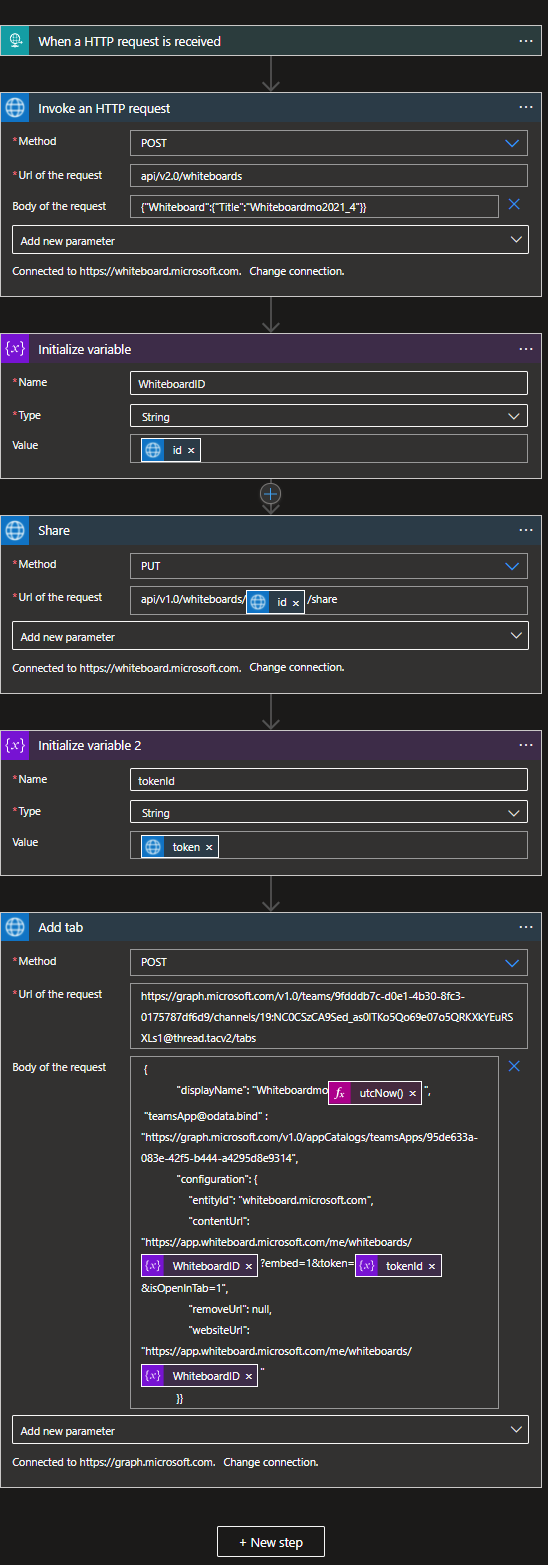Click the api/v2.0/whiteboards URL field
Viewport: 548px width, 1565px height.
[328, 176]
